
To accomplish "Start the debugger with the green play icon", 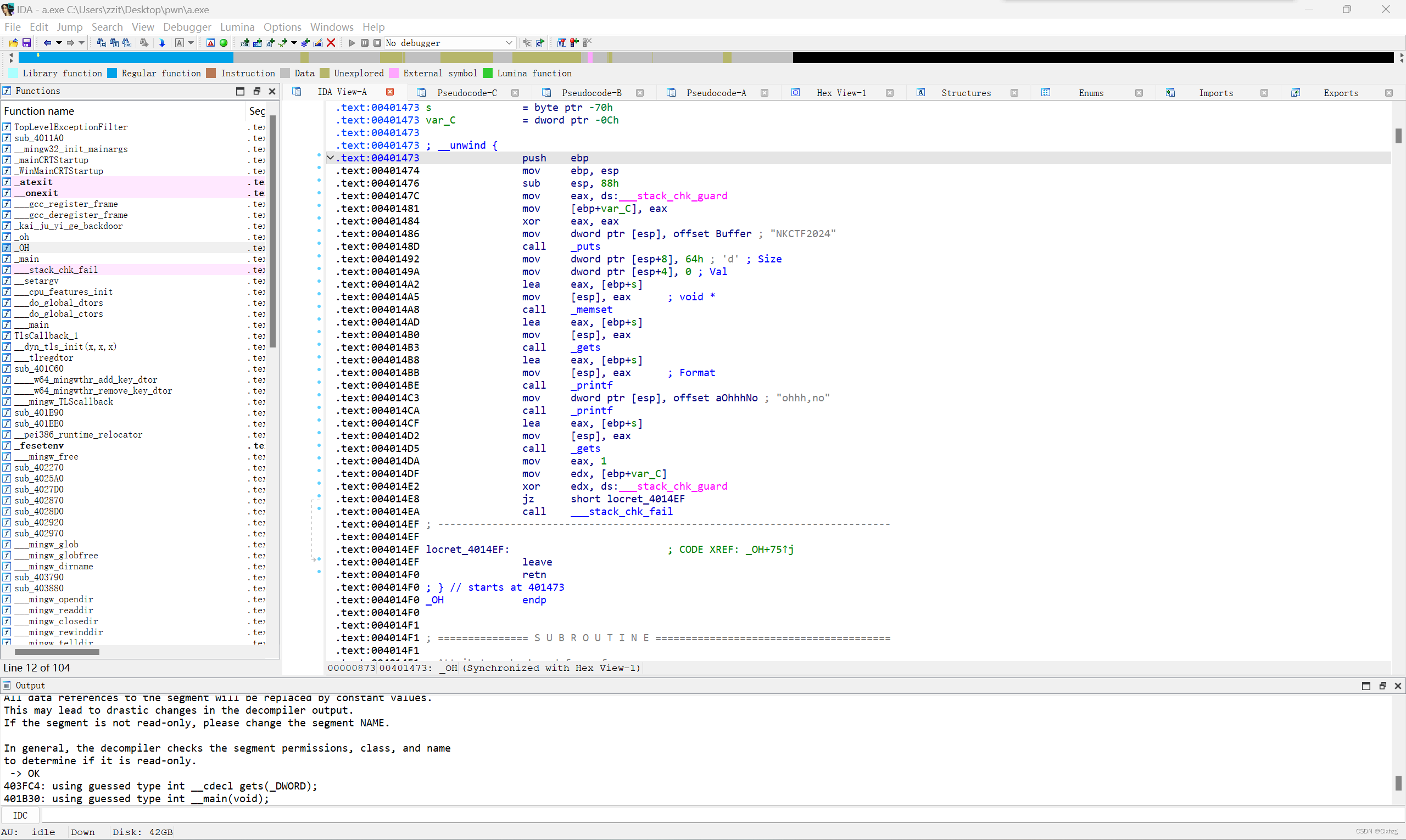I will tap(351, 42).
